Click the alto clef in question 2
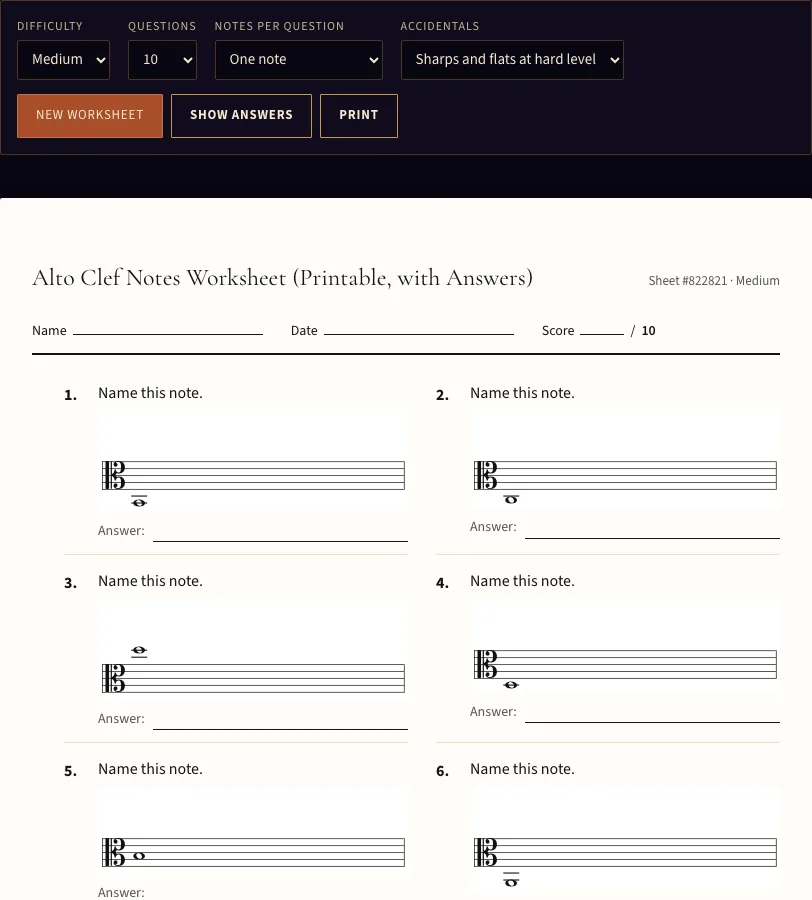This screenshot has width=812, height=900. (485, 475)
